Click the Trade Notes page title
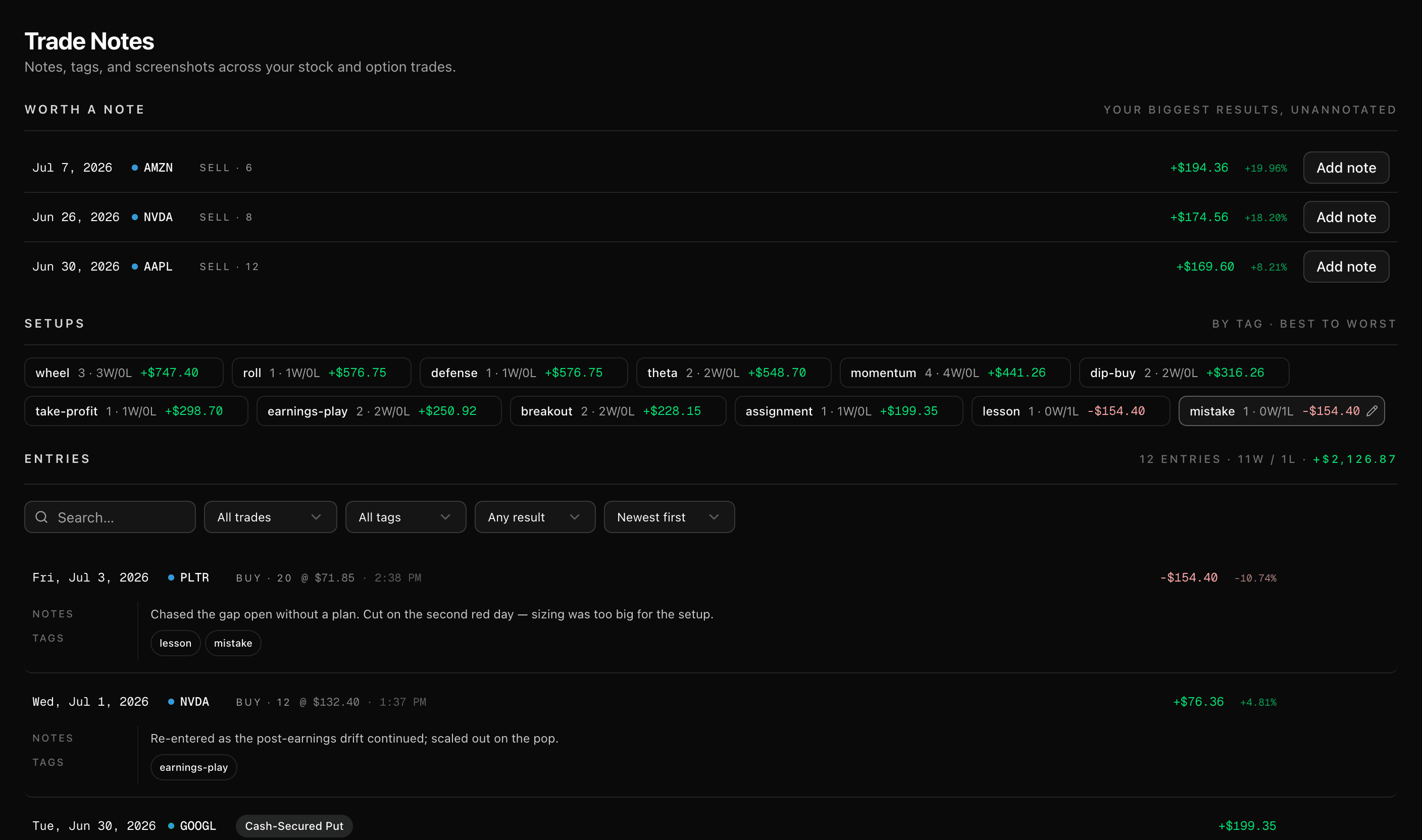1422x840 pixels. point(89,41)
